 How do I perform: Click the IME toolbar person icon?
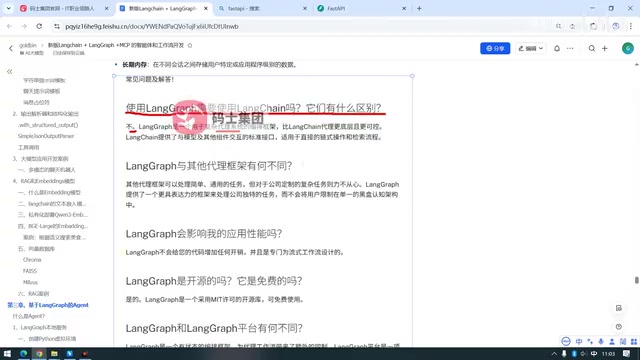(x=612, y=341)
